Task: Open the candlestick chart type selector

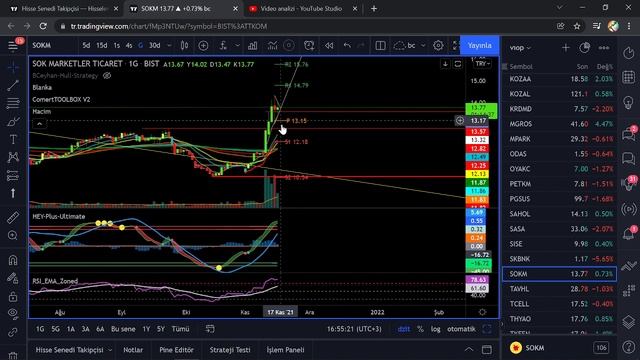Action: pyautogui.click(x=184, y=46)
